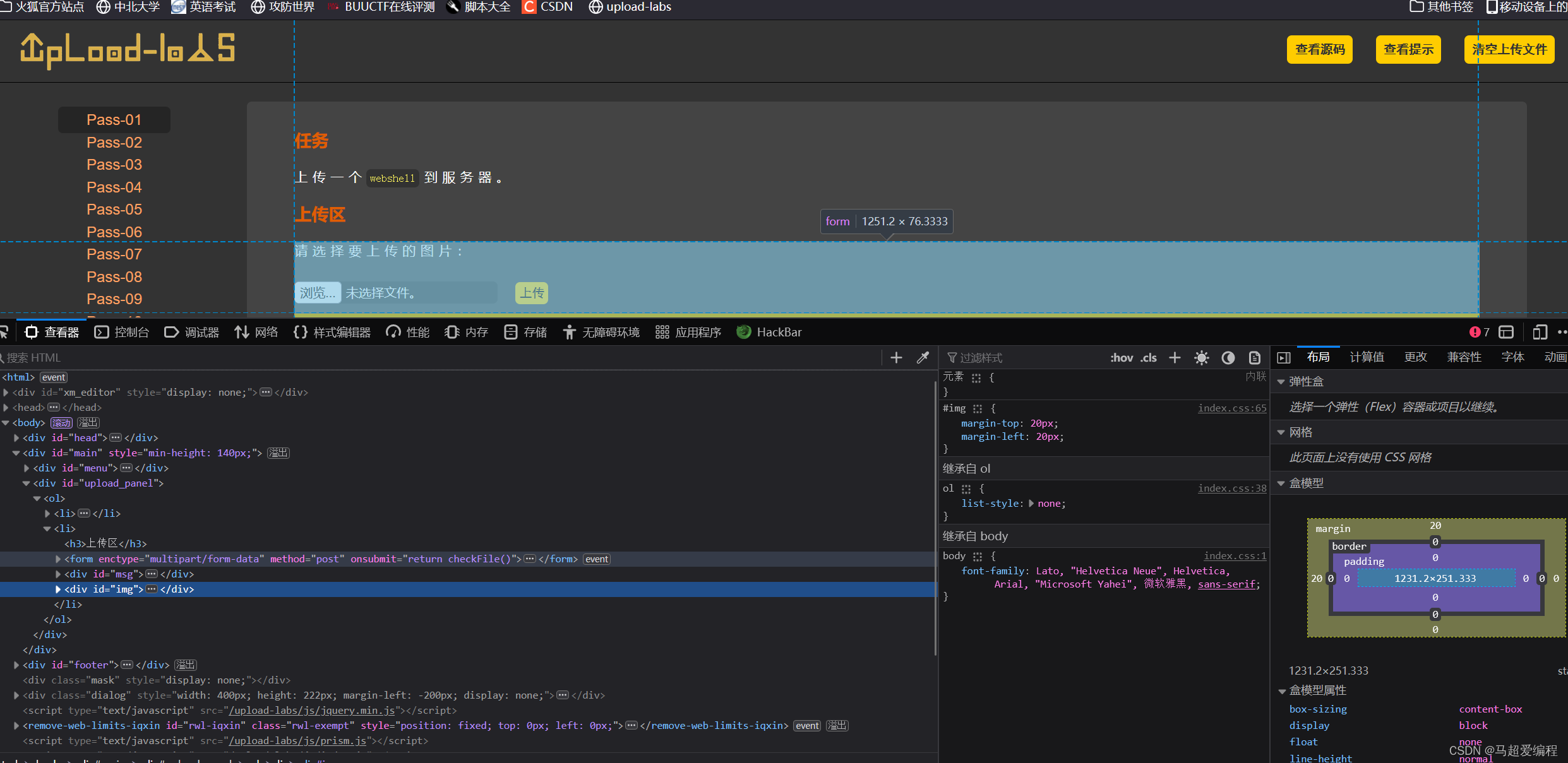
Task: Open the 计算值 panel tab
Action: (1367, 357)
